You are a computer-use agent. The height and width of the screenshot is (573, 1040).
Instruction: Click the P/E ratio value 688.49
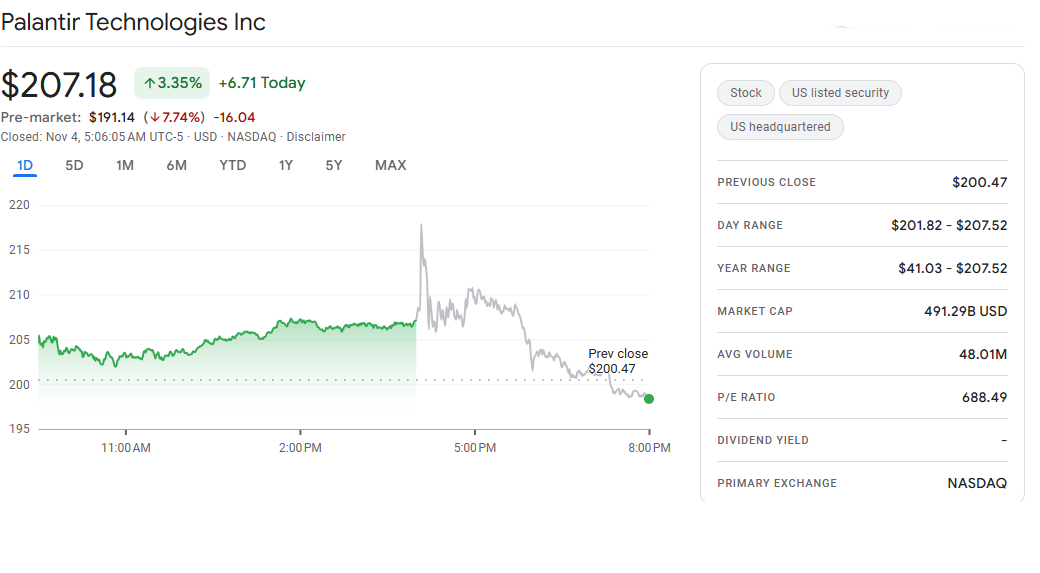tap(984, 398)
